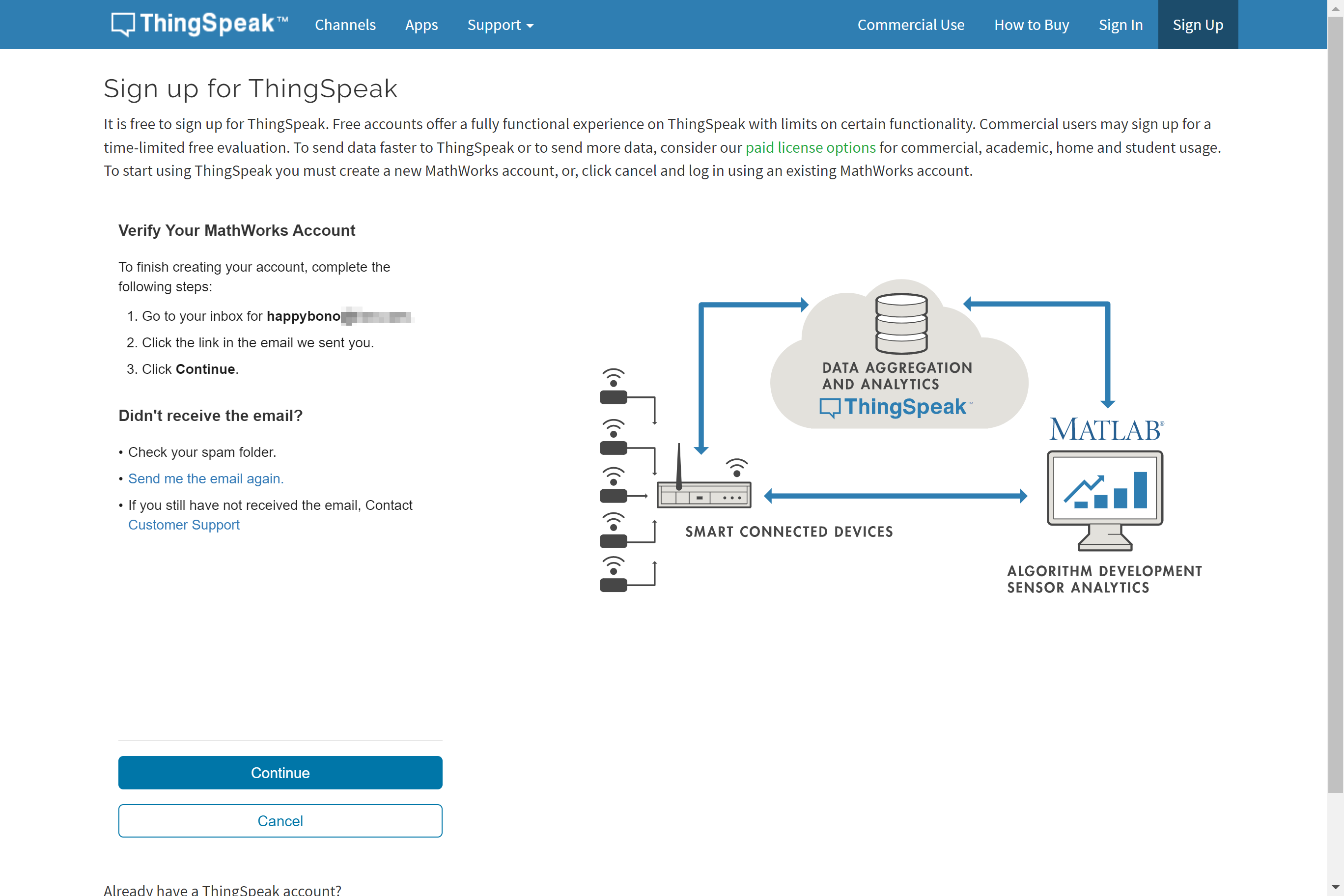Click the Channels navigation icon
1344x896 pixels.
(344, 24)
